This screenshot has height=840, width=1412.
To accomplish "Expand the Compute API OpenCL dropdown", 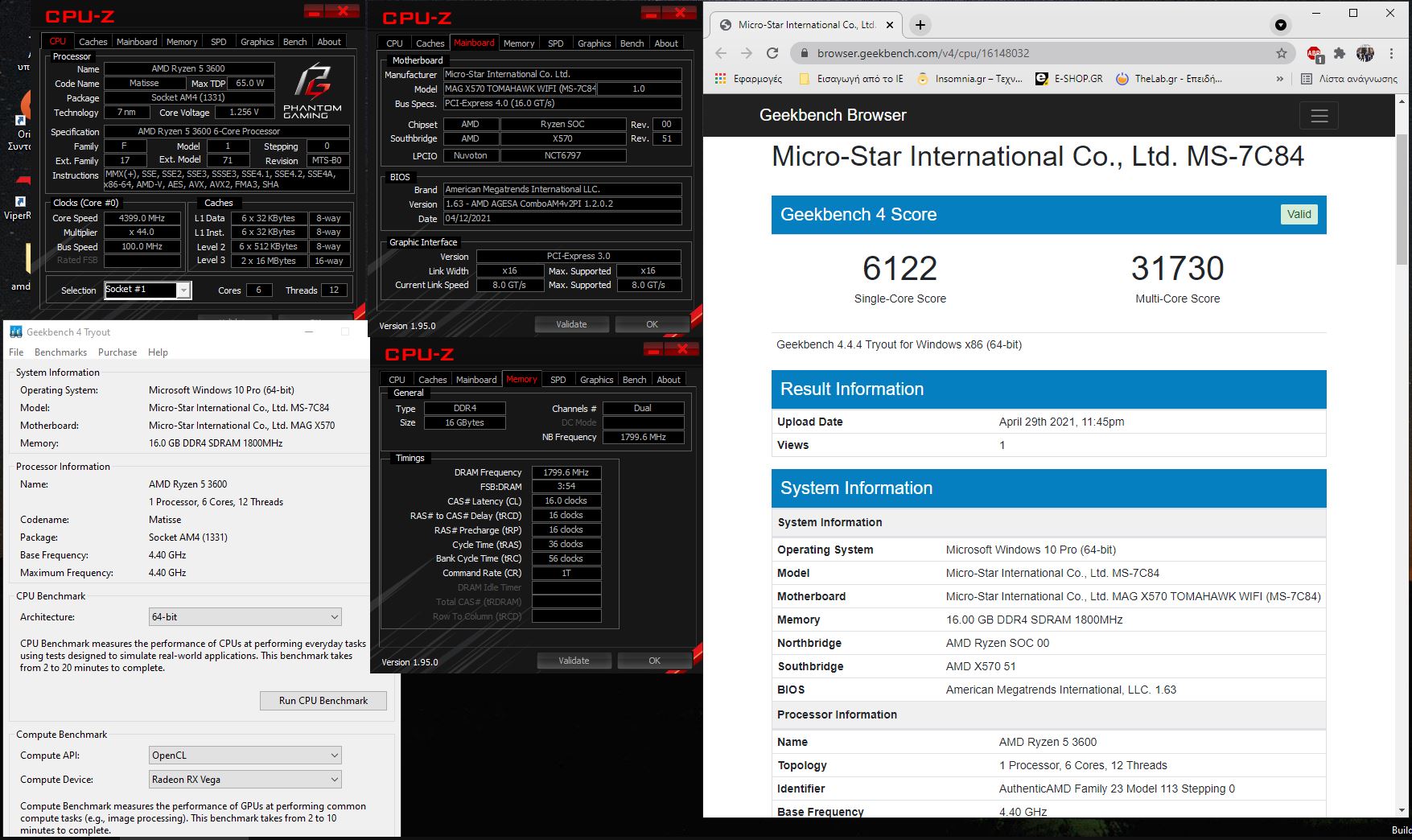I will [245, 756].
